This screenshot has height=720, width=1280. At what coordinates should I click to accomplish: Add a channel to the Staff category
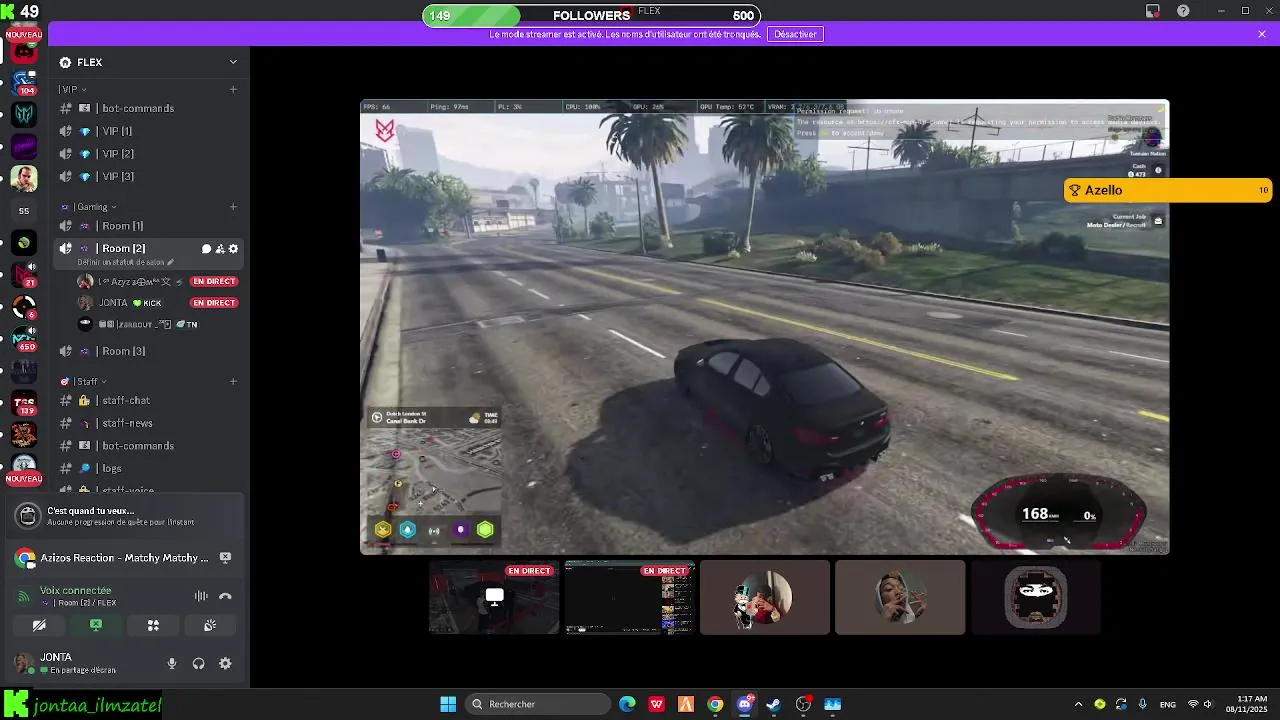pos(233,381)
